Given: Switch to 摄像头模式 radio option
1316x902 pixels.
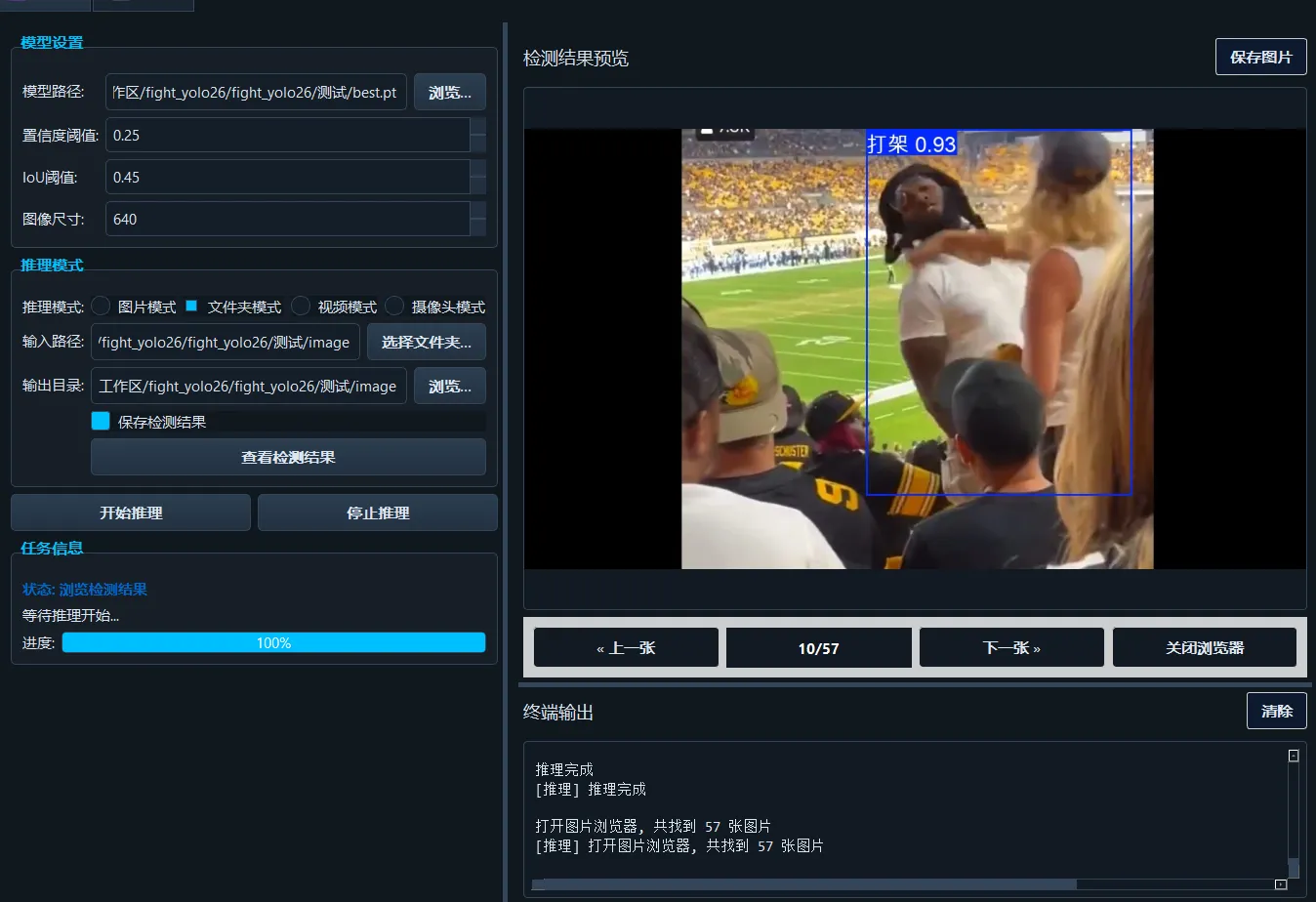Looking at the screenshot, I should pyautogui.click(x=394, y=307).
